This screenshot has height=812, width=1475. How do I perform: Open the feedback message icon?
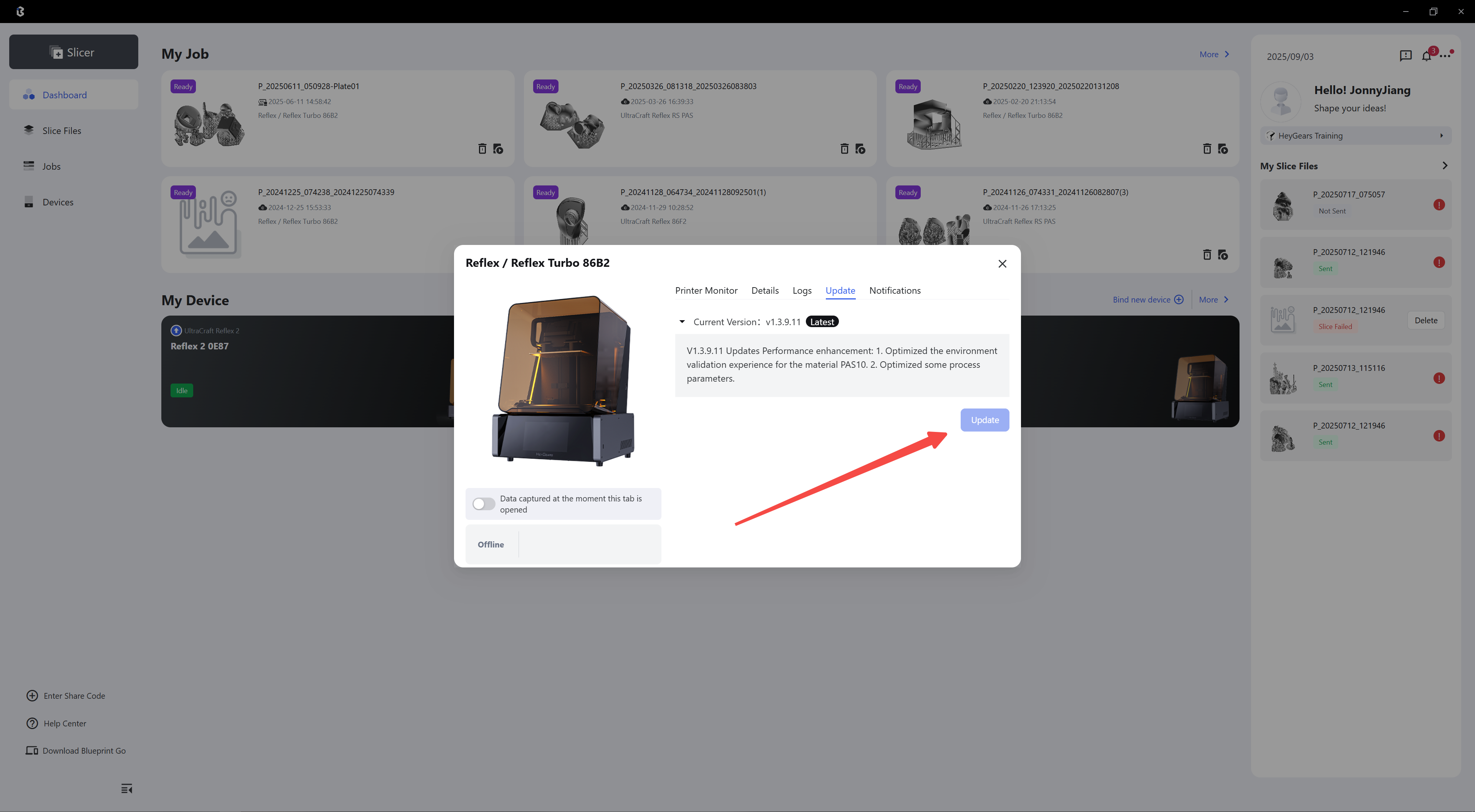[x=1405, y=56]
